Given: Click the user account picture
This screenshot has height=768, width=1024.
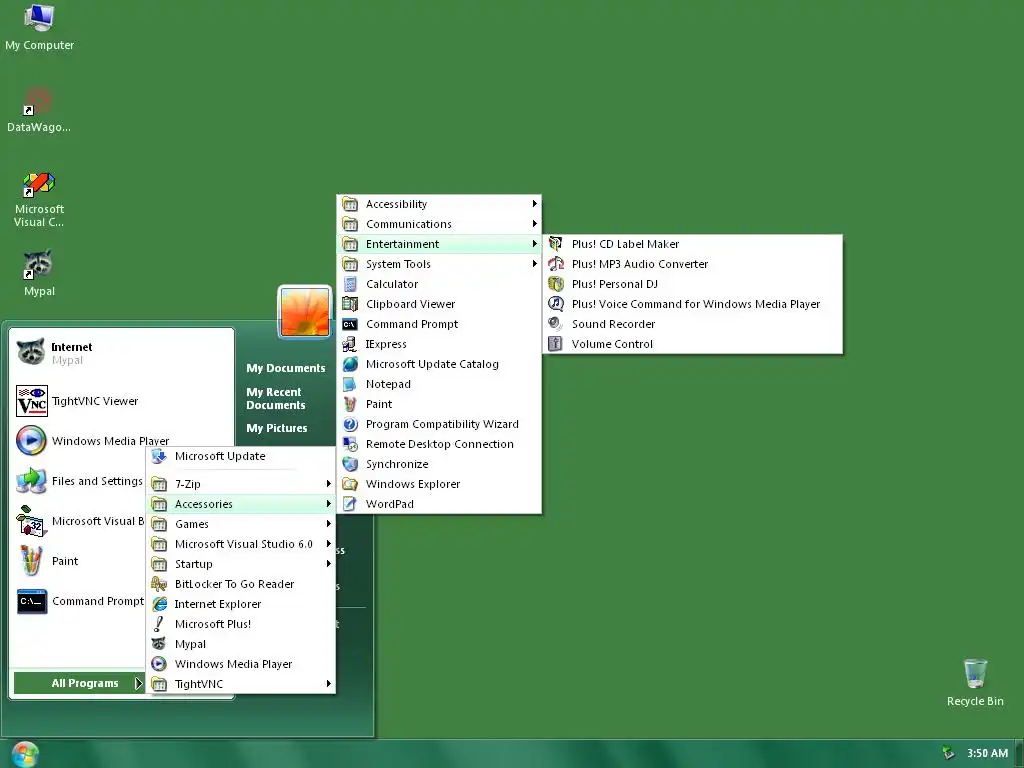Looking at the screenshot, I should coord(304,312).
